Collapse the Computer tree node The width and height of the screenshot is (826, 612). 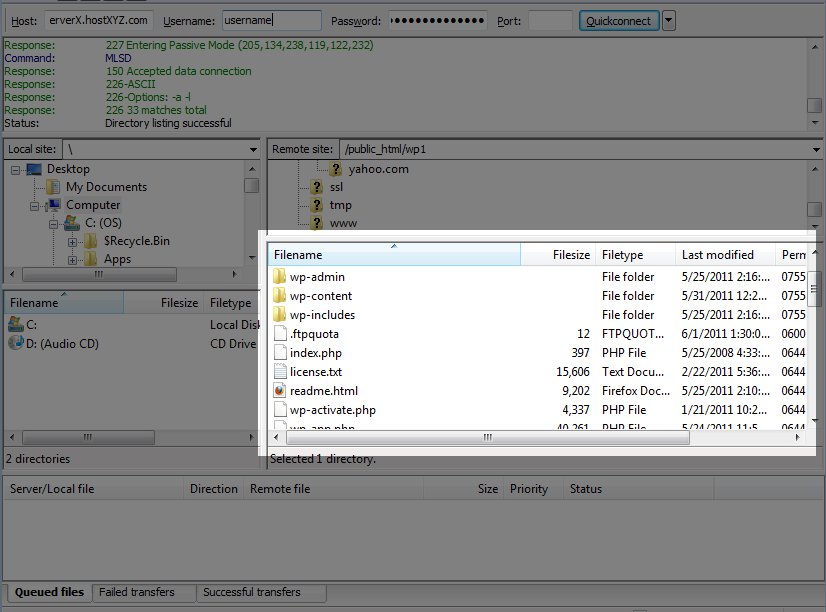(35, 205)
